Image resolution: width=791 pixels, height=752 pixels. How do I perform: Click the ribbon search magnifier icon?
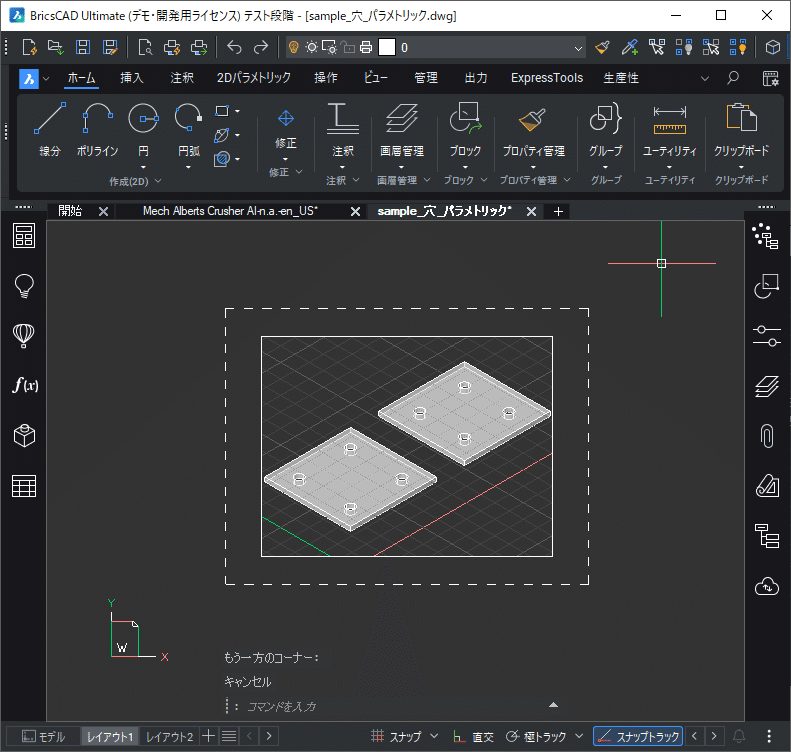click(733, 78)
